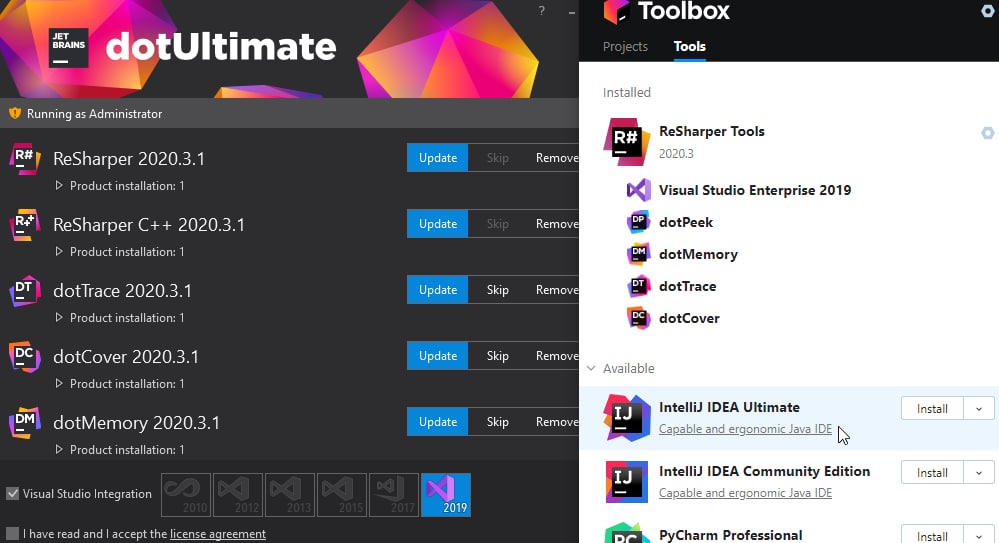The image size is (999, 543).
Task: Expand ReSharper 2020.3.1 product installation details
Action: (x=59, y=185)
